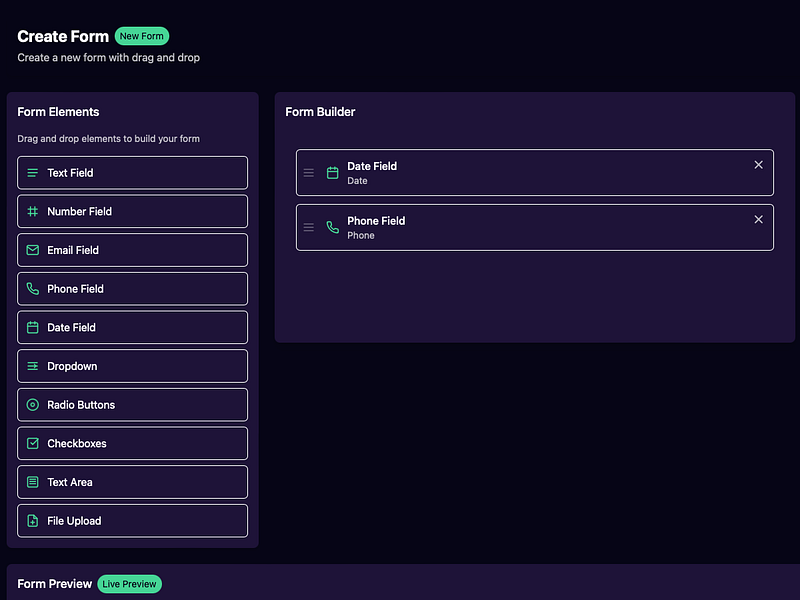800x600 pixels.
Task: Click the Form Builder heading
Action: tap(320, 112)
